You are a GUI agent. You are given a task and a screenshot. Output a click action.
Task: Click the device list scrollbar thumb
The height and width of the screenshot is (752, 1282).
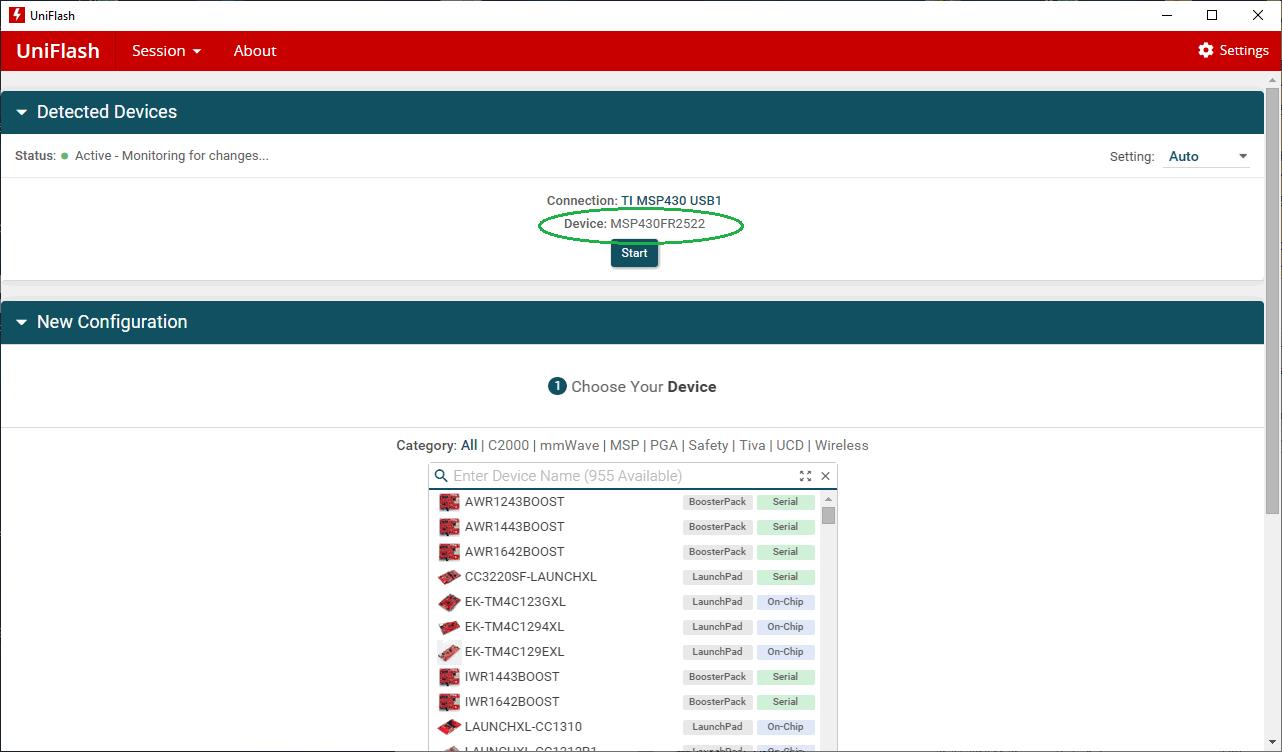click(x=828, y=516)
